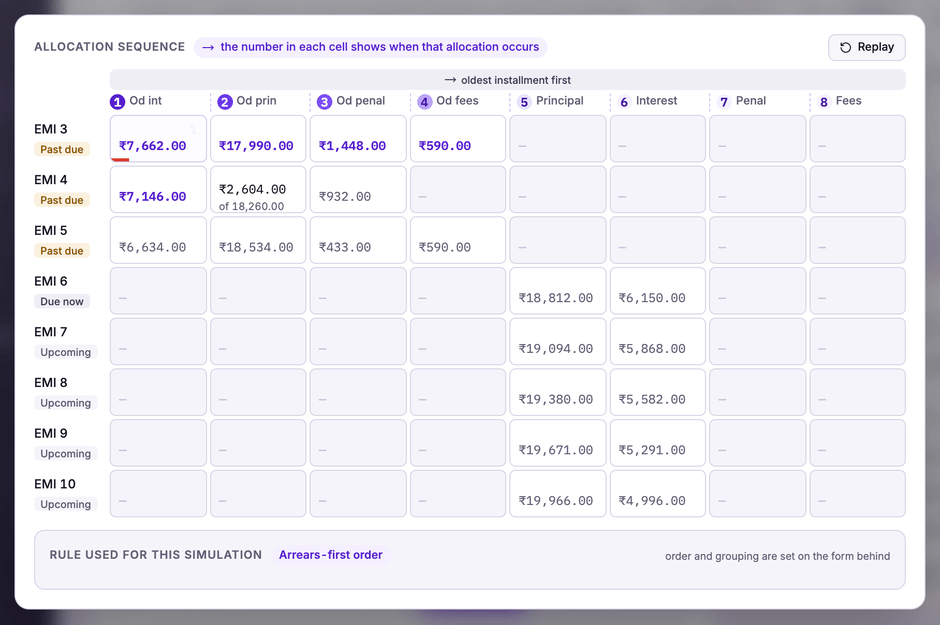Image resolution: width=940 pixels, height=625 pixels.
Task: Click the Replay circular arrow icon
Action: (845, 47)
